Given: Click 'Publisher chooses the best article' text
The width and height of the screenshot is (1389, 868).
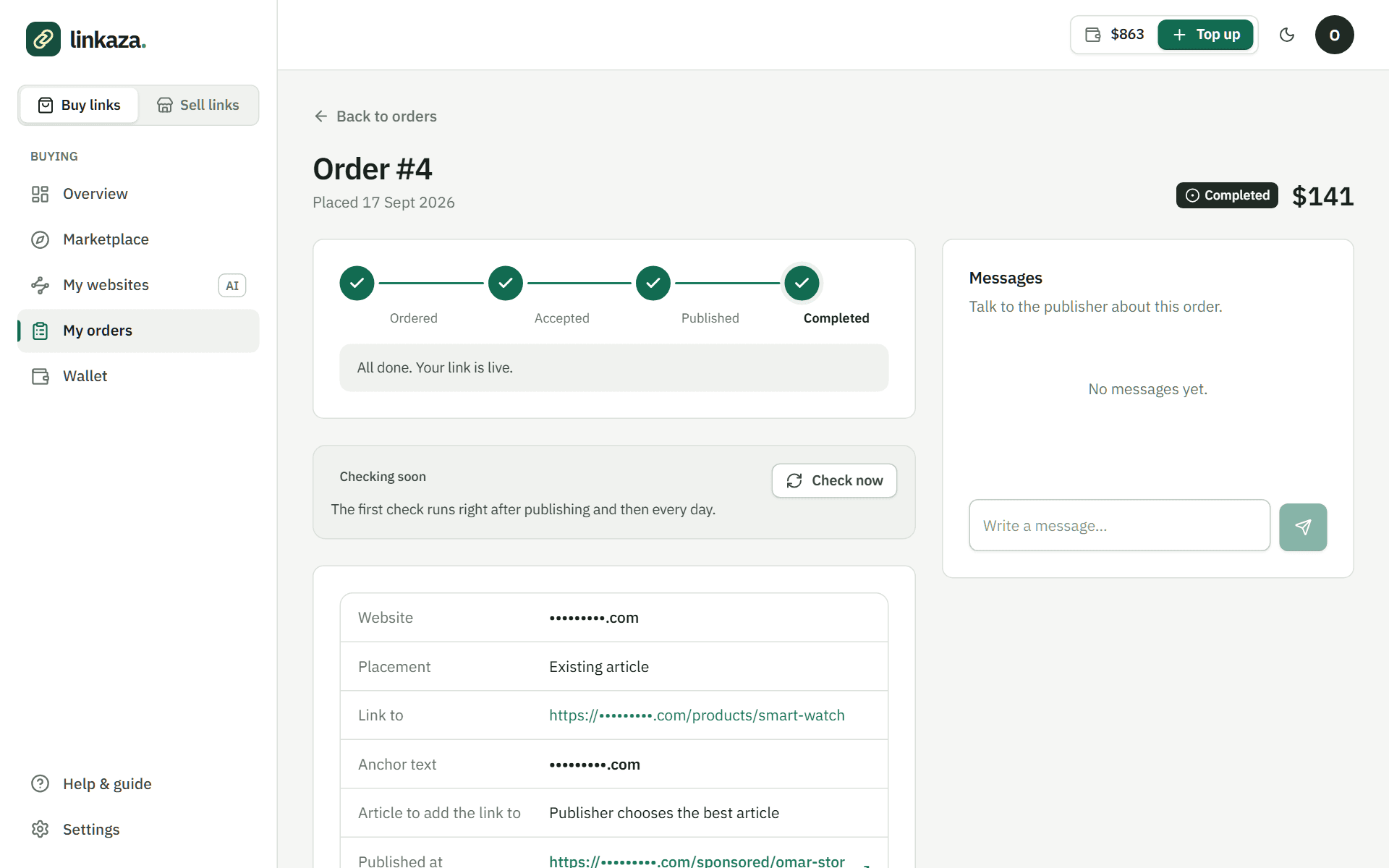Looking at the screenshot, I should [664, 813].
